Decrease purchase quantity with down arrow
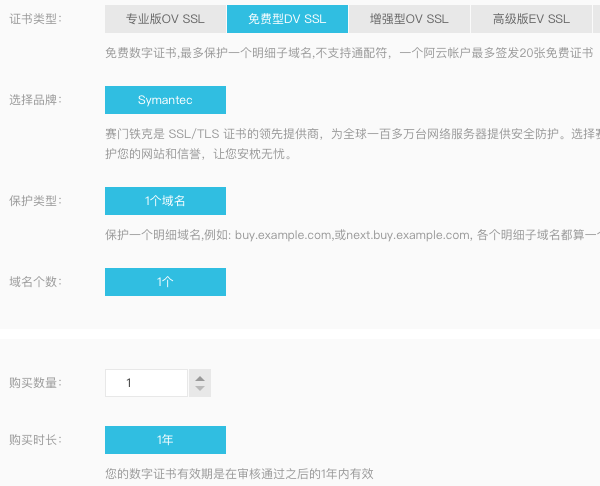The image size is (600, 486). tap(200, 388)
